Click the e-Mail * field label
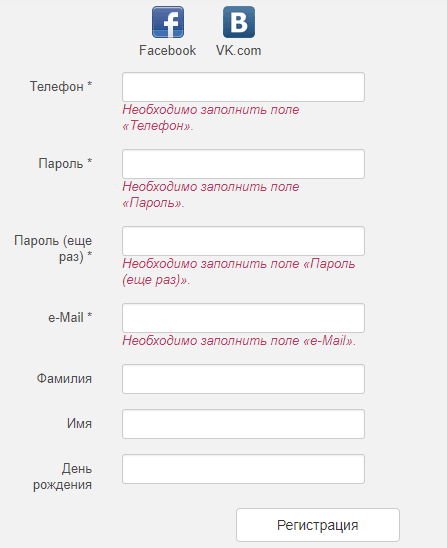 click(70, 317)
